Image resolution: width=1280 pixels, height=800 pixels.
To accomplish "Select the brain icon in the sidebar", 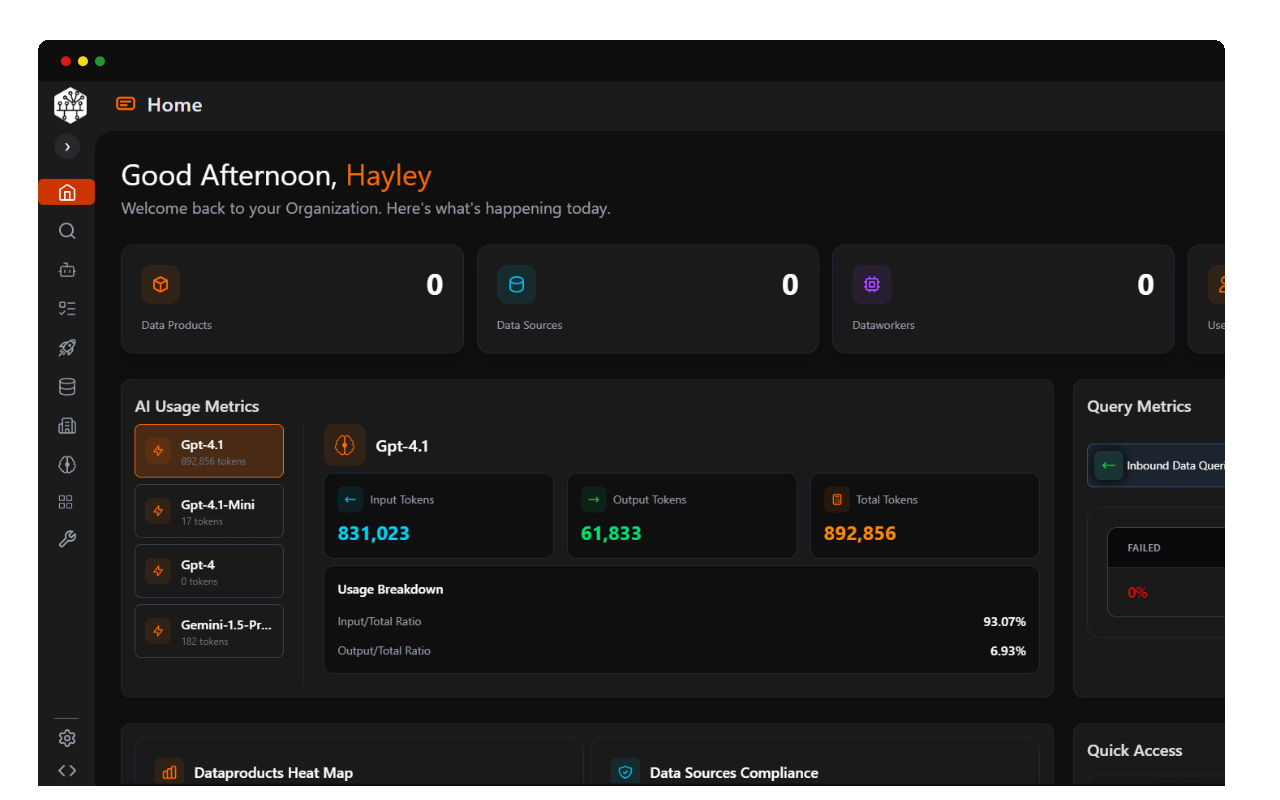I will [66, 464].
